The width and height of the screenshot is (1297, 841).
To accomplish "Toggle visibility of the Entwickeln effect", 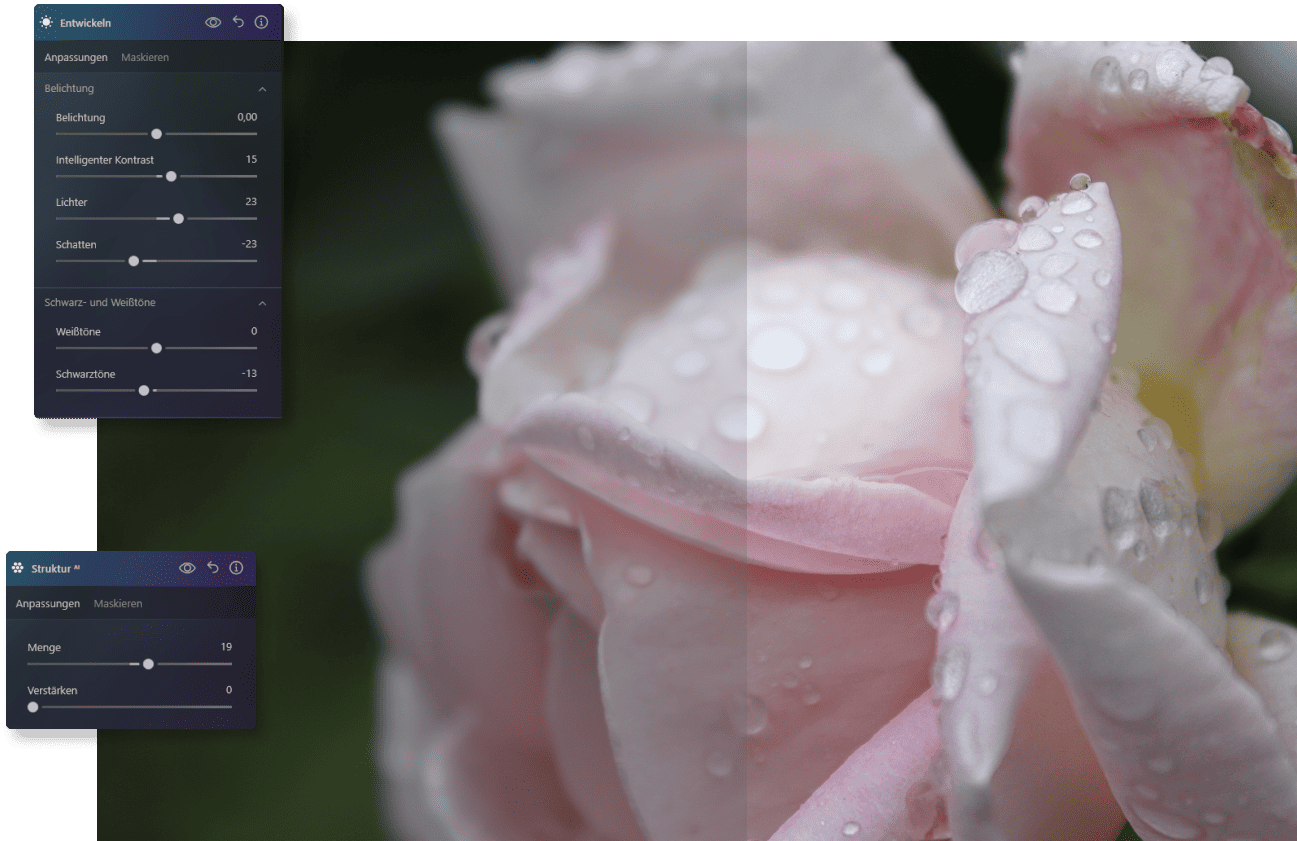I will [x=213, y=21].
